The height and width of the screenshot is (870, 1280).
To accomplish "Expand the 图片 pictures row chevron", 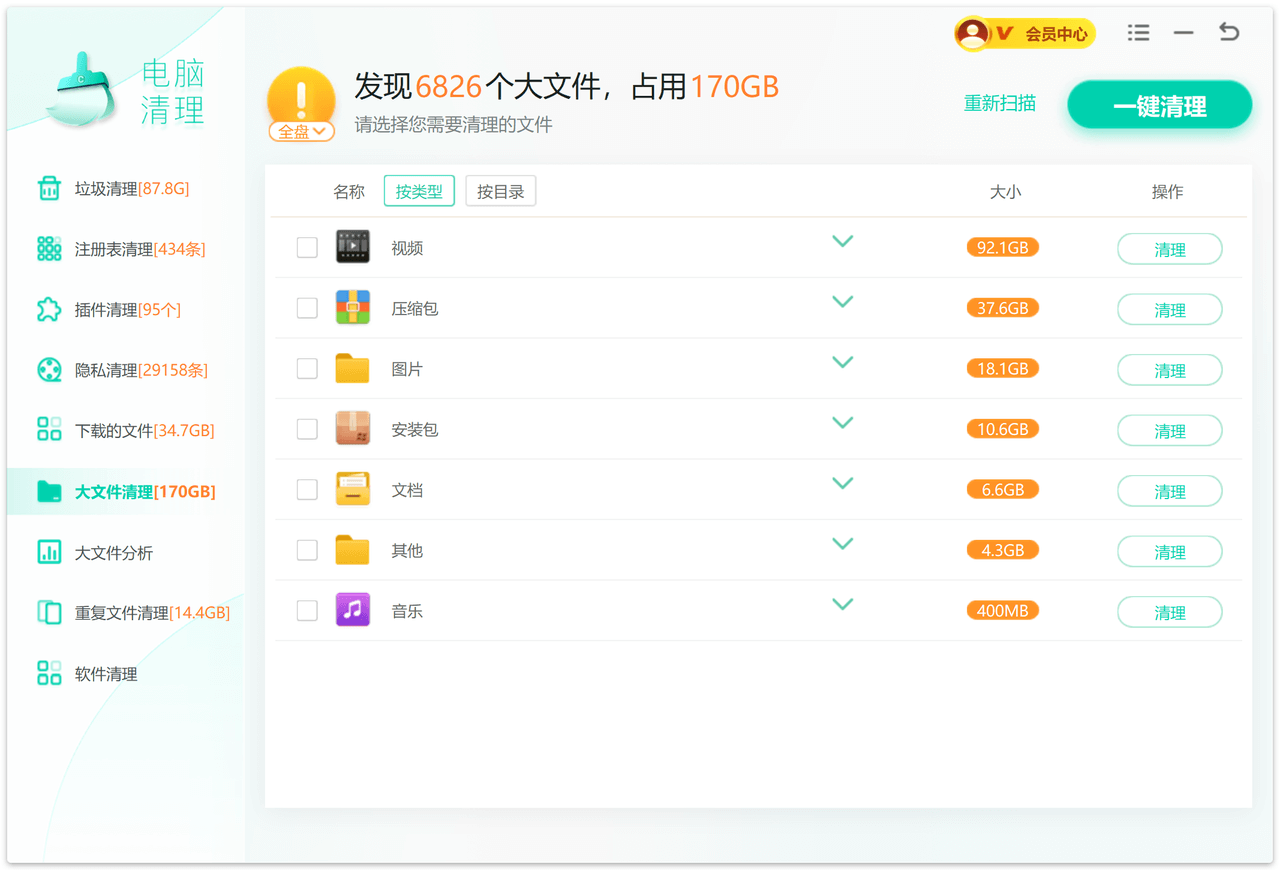I will 843,363.
